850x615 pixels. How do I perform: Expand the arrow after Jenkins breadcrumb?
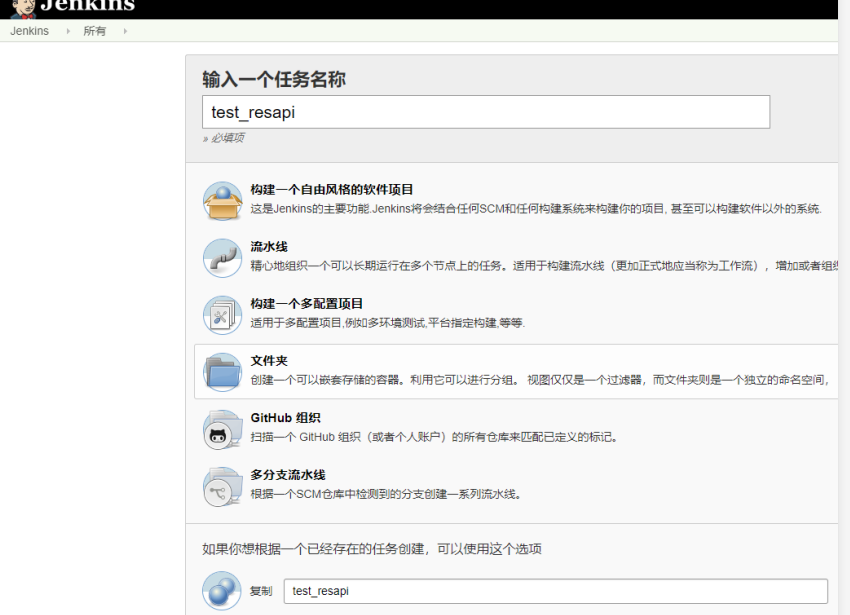point(68,31)
